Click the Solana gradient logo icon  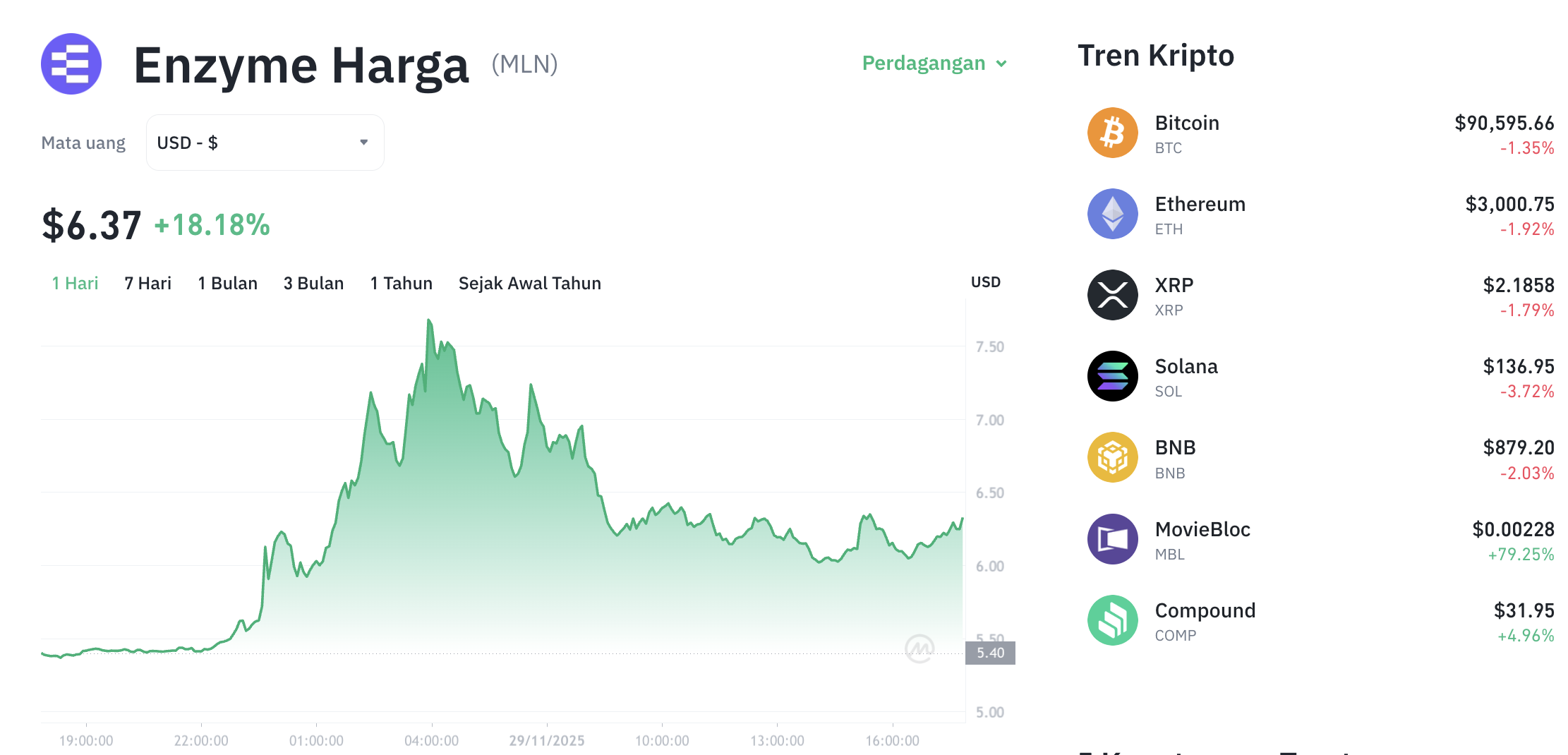coord(1113,376)
